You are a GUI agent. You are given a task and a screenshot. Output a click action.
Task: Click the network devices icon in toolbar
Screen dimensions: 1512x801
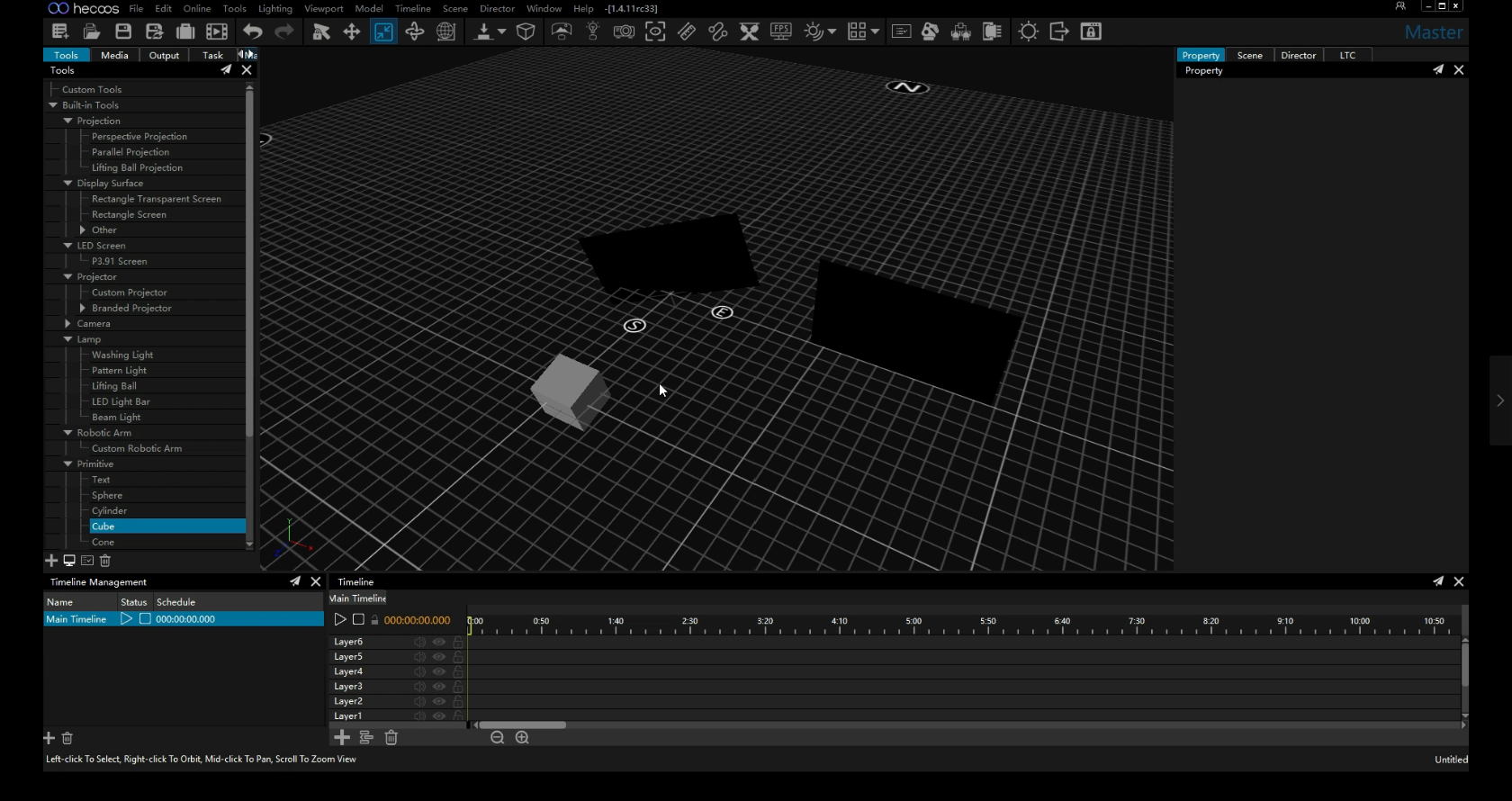tap(961, 31)
